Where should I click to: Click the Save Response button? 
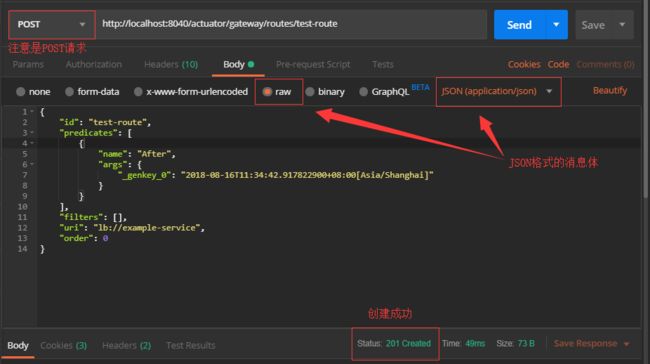(x=585, y=344)
